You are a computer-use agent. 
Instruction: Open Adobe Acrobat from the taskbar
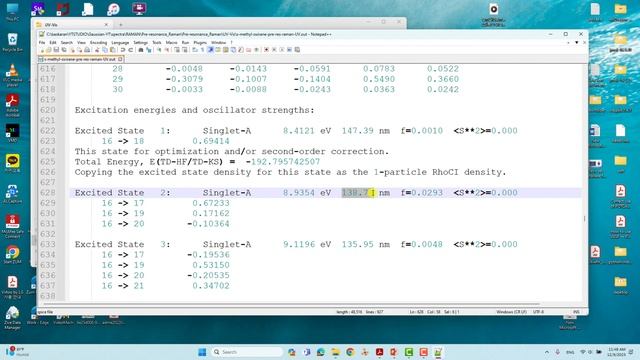click(x=380, y=352)
